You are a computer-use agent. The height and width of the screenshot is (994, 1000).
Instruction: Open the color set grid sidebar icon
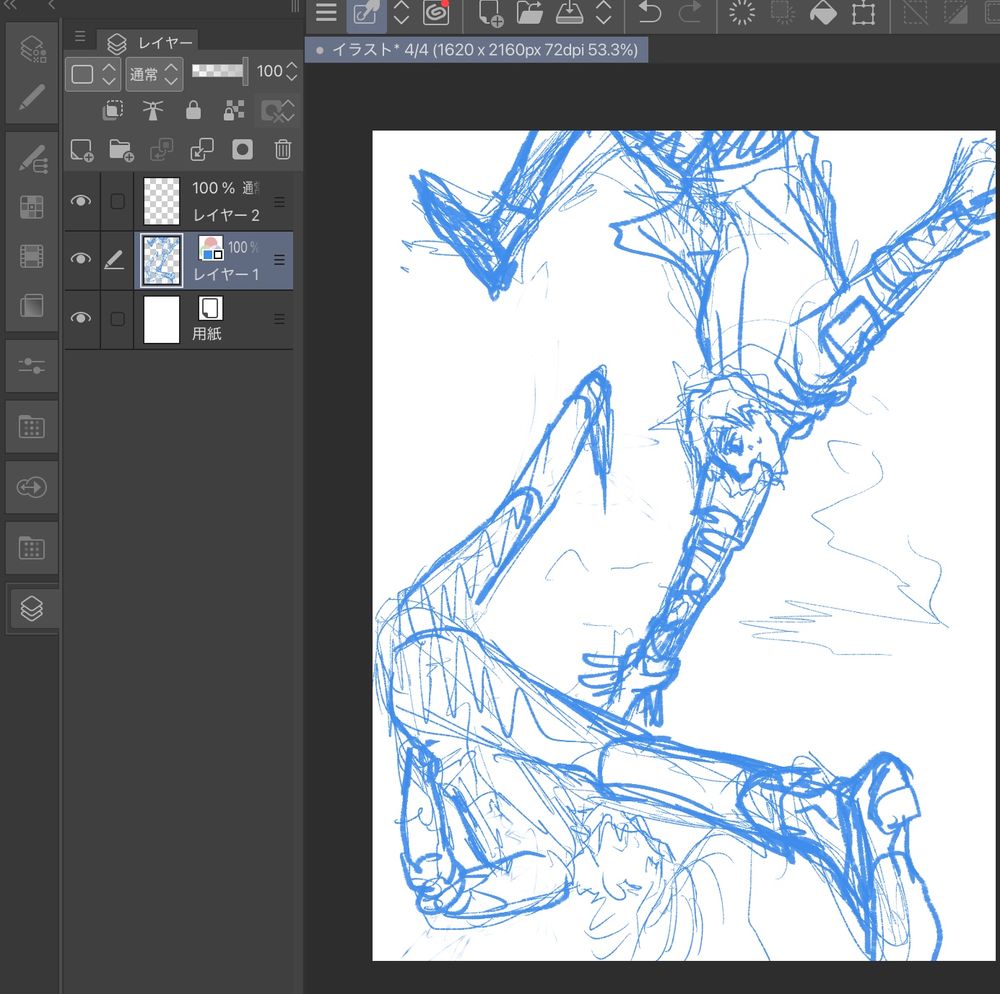click(32, 207)
